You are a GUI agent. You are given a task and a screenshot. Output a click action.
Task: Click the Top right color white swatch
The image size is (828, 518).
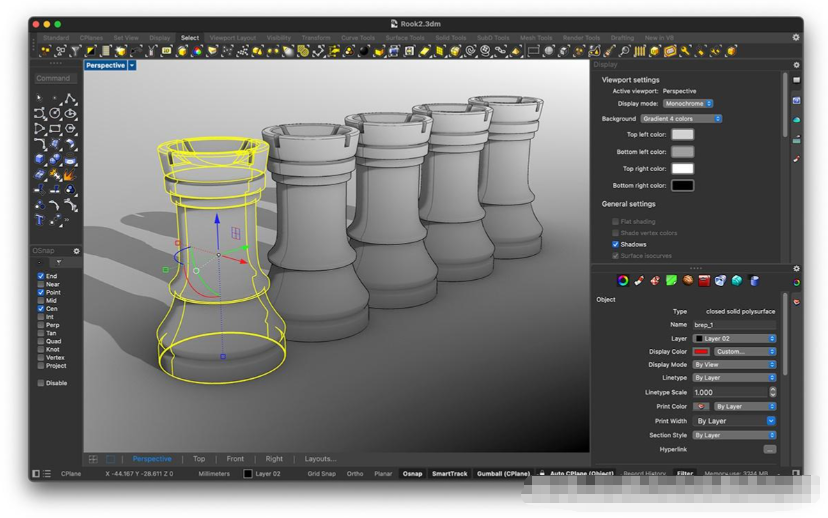tap(682, 168)
